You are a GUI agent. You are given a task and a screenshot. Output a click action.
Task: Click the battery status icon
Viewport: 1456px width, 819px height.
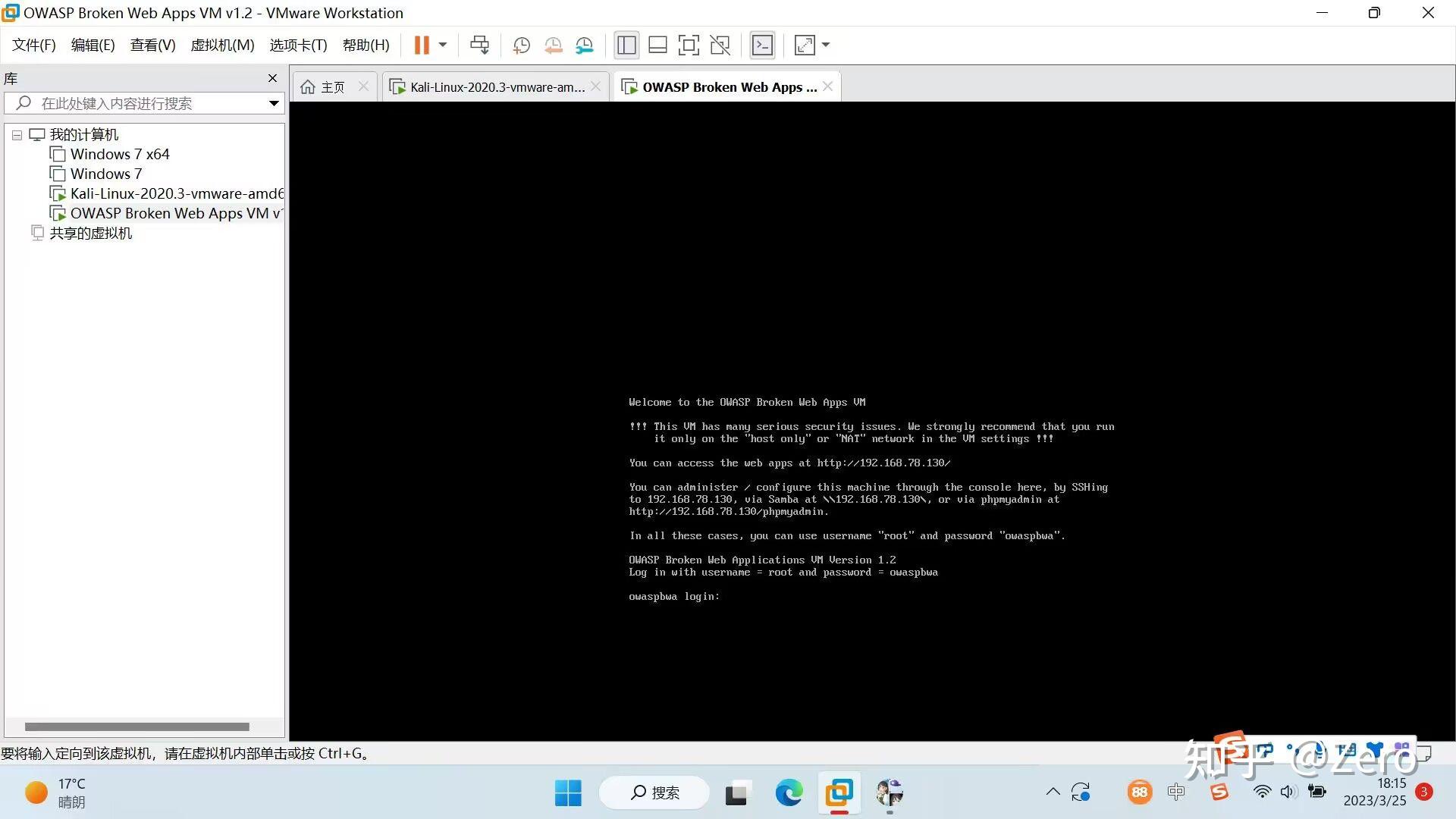click(x=1317, y=792)
